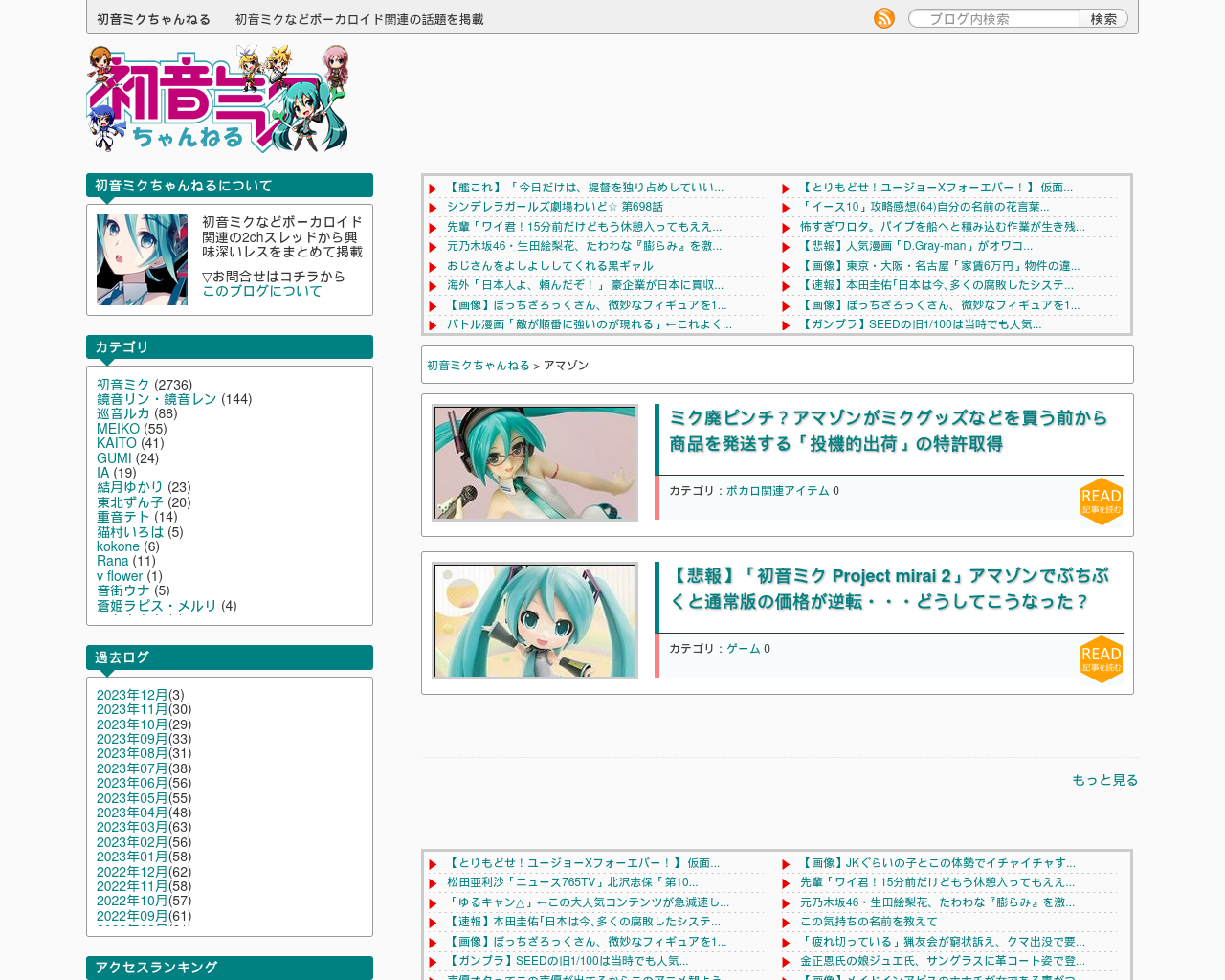Screen dimensions: 1225x980
Task: Open the 【悲報】Project mirai 2 article title
Action: coord(888,589)
